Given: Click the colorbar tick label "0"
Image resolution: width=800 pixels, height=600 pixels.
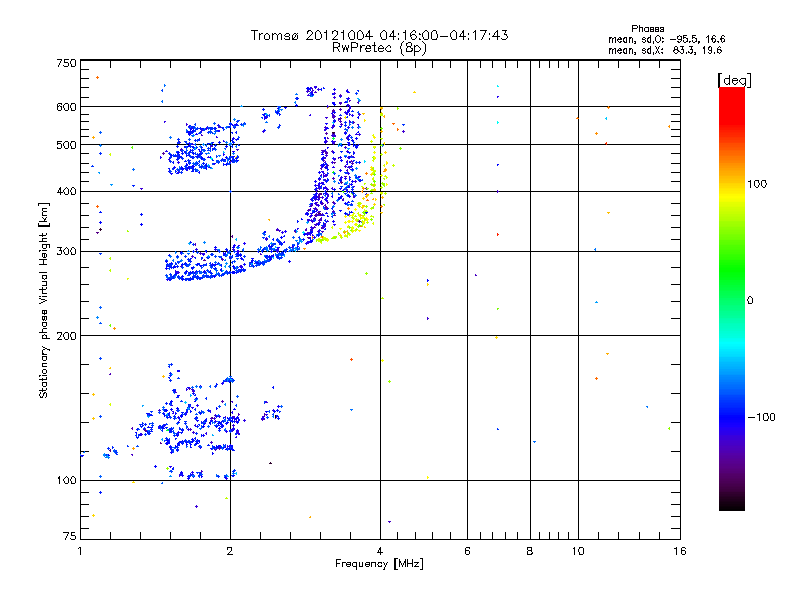Looking at the screenshot, I should 750,300.
